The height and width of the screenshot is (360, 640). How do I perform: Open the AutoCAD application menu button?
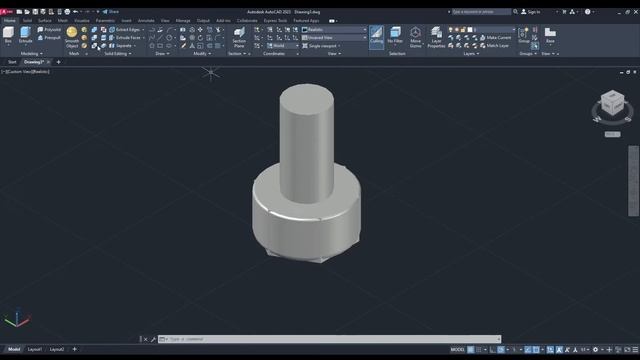point(7,12)
